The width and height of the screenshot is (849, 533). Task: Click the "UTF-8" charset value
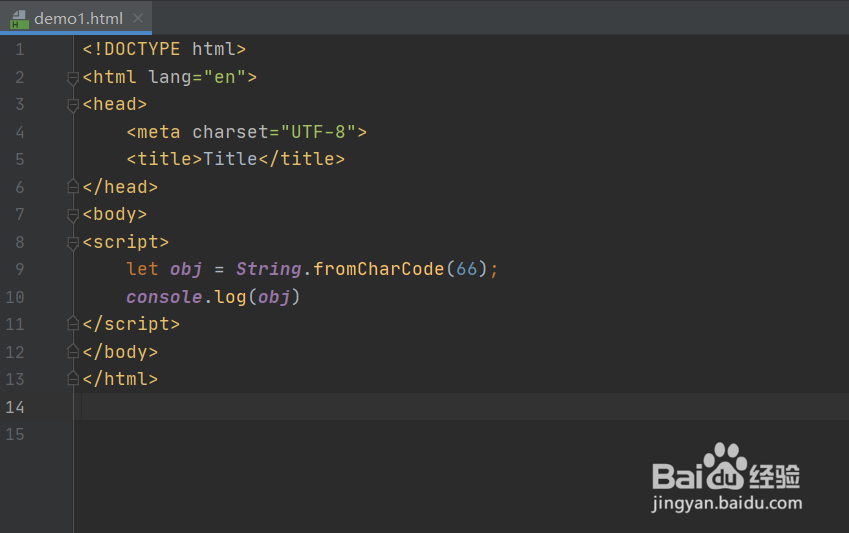(318, 132)
